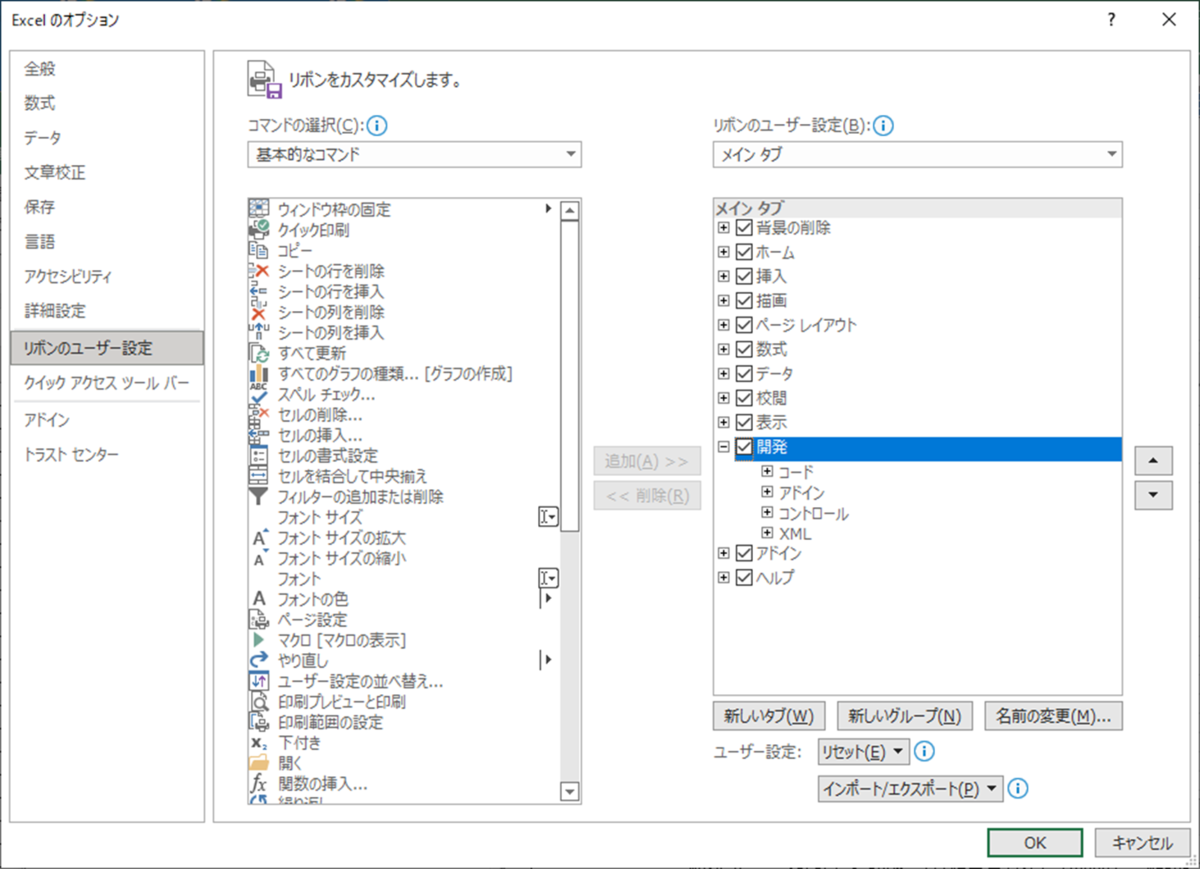Expand the コントロール group node
The width and height of the screenshot is (1200, 869).
768,513
